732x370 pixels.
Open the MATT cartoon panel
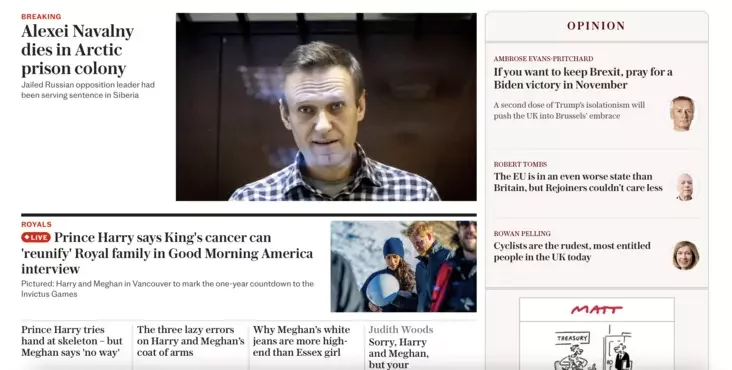[x=597, y=334]
